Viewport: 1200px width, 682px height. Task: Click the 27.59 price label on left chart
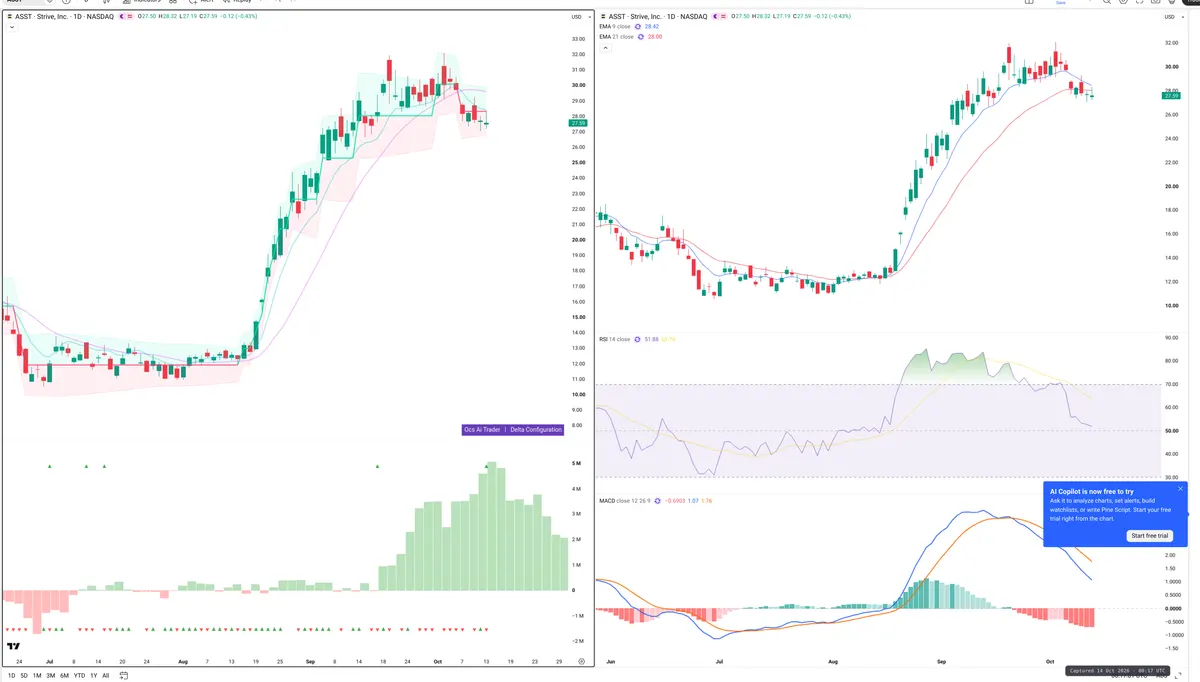pos(578,123)
